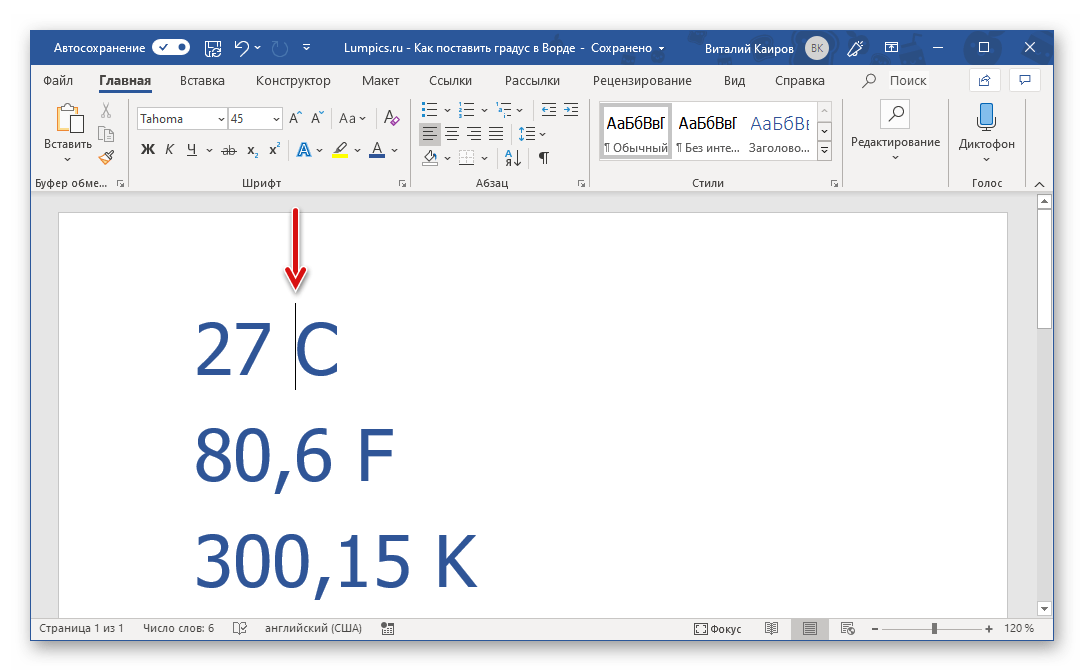The image size is (1084, 671).
Task: Click the BK user account avatar
Action: coord(817,48)
